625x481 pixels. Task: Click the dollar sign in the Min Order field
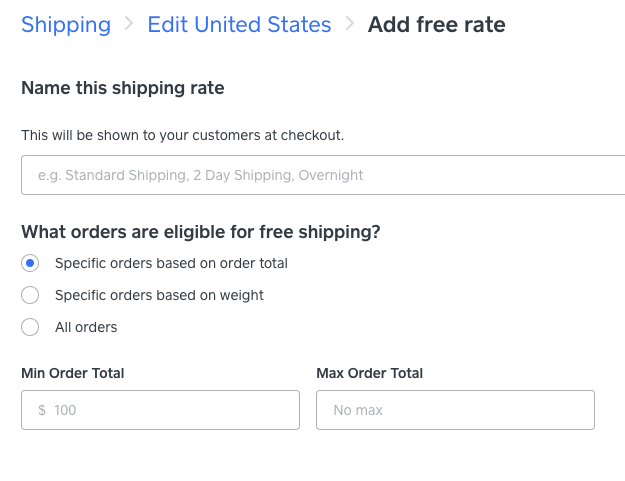(42, 410)
